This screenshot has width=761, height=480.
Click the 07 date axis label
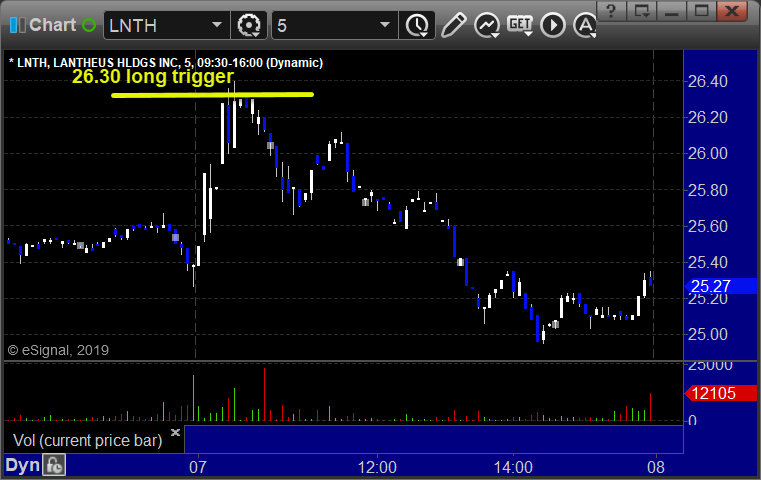pyautogui.click(x=198, y=467)
